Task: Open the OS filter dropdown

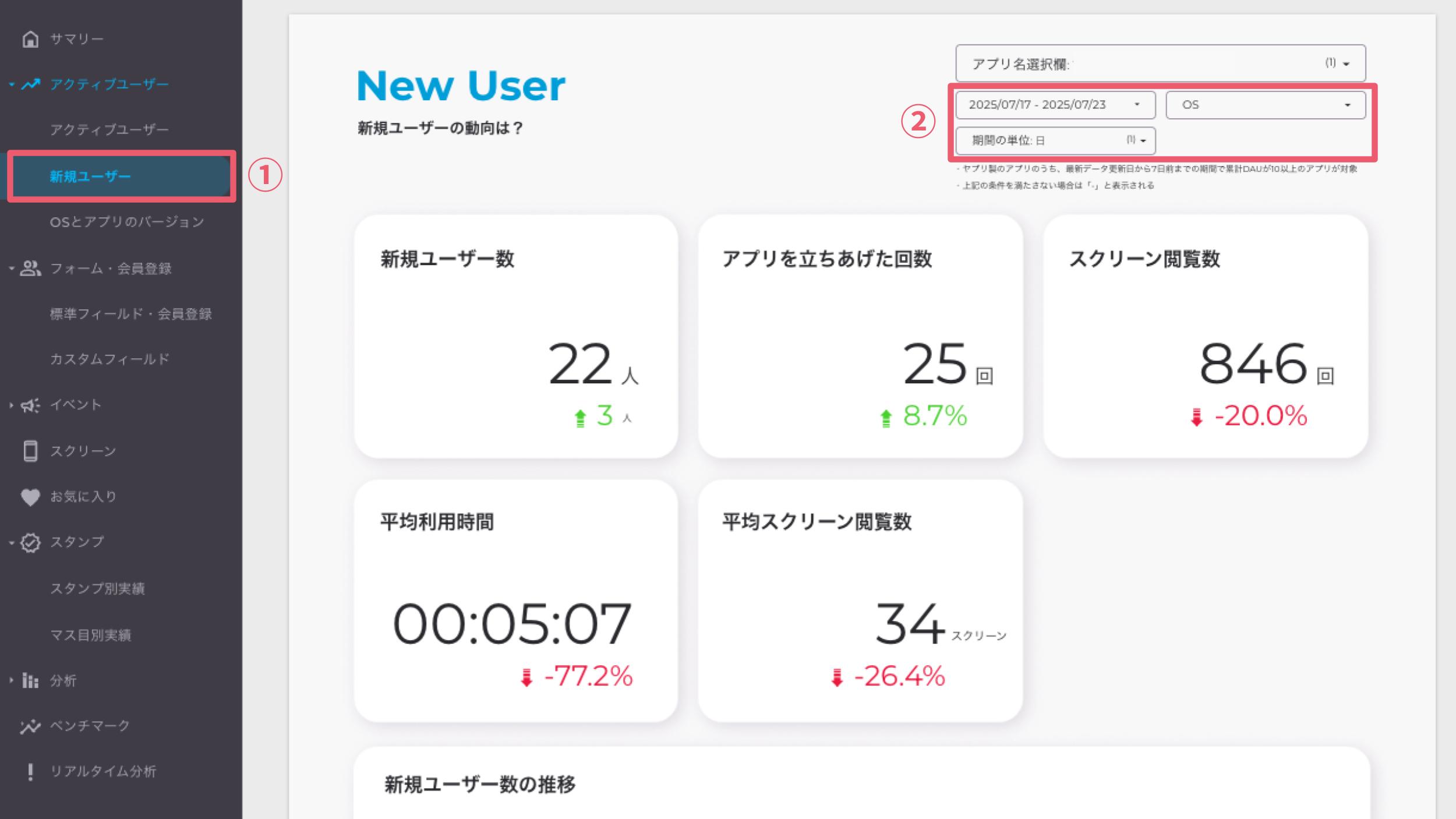Action: click(1266, 105)
